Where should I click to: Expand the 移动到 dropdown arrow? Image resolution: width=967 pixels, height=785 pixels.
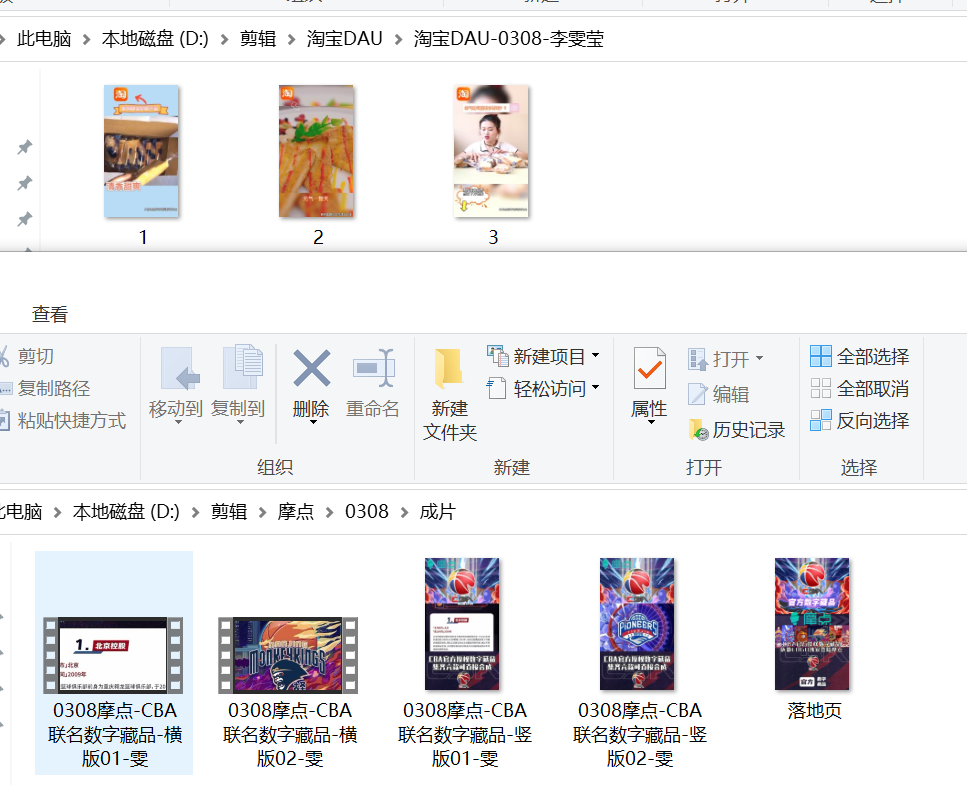(178, 422)
